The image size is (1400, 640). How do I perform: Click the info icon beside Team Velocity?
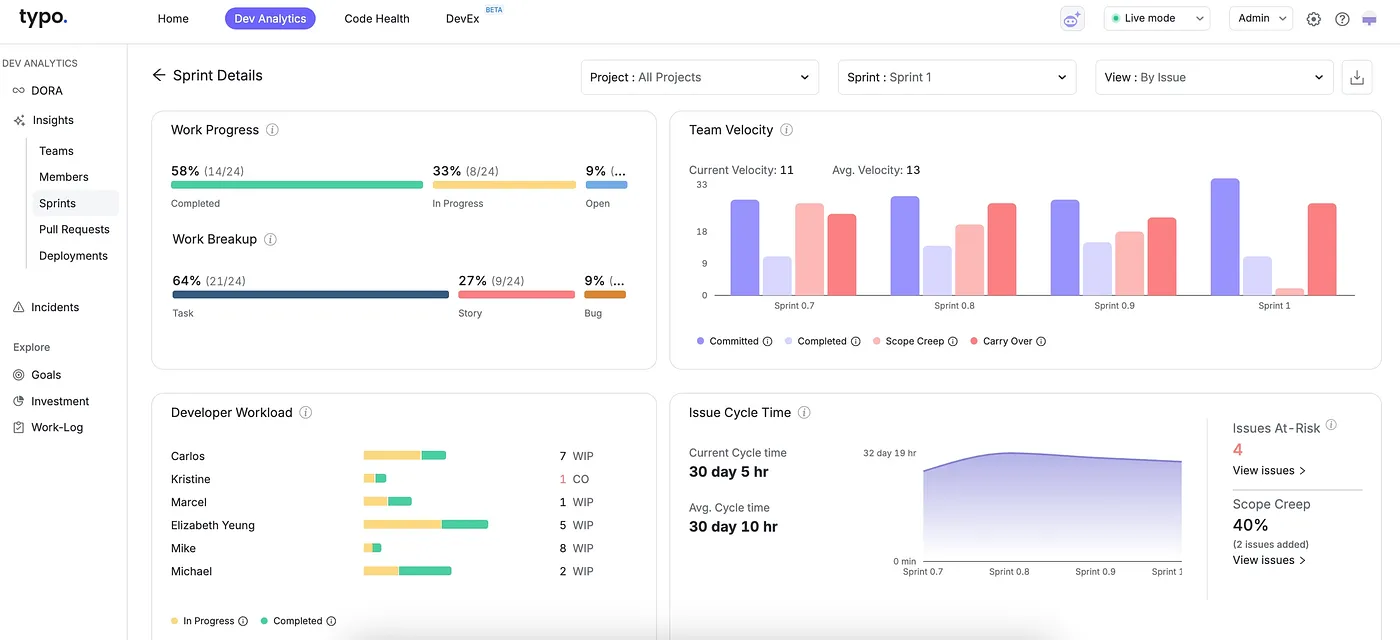tap(786, 130)
